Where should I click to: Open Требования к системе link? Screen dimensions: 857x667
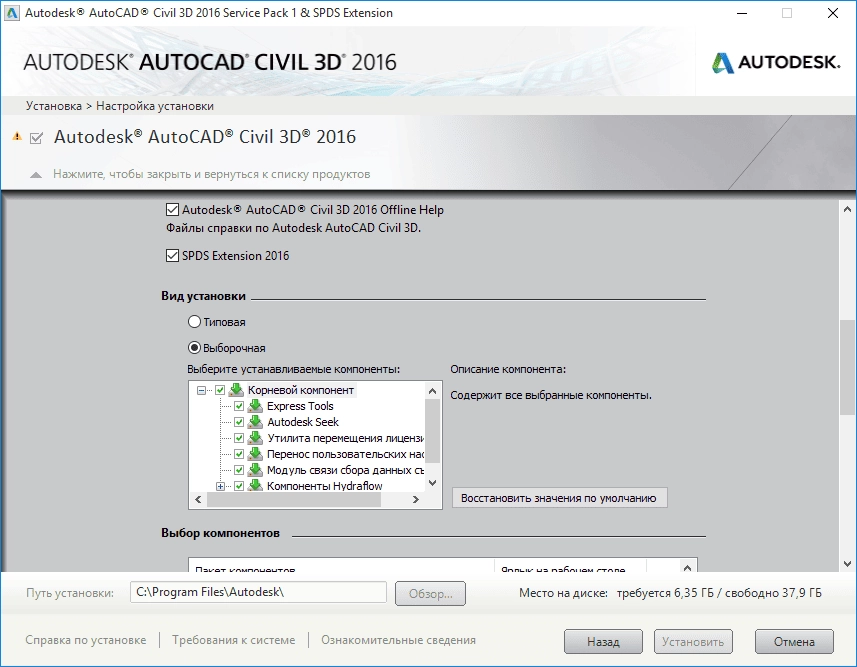pyautogui.click(x=233, y=640)
